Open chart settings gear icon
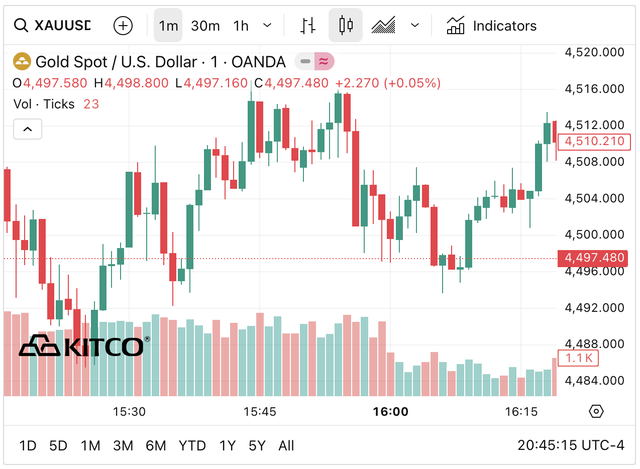Image resolution: width=640 pixels, height=469 pixels. click(596, 411)
